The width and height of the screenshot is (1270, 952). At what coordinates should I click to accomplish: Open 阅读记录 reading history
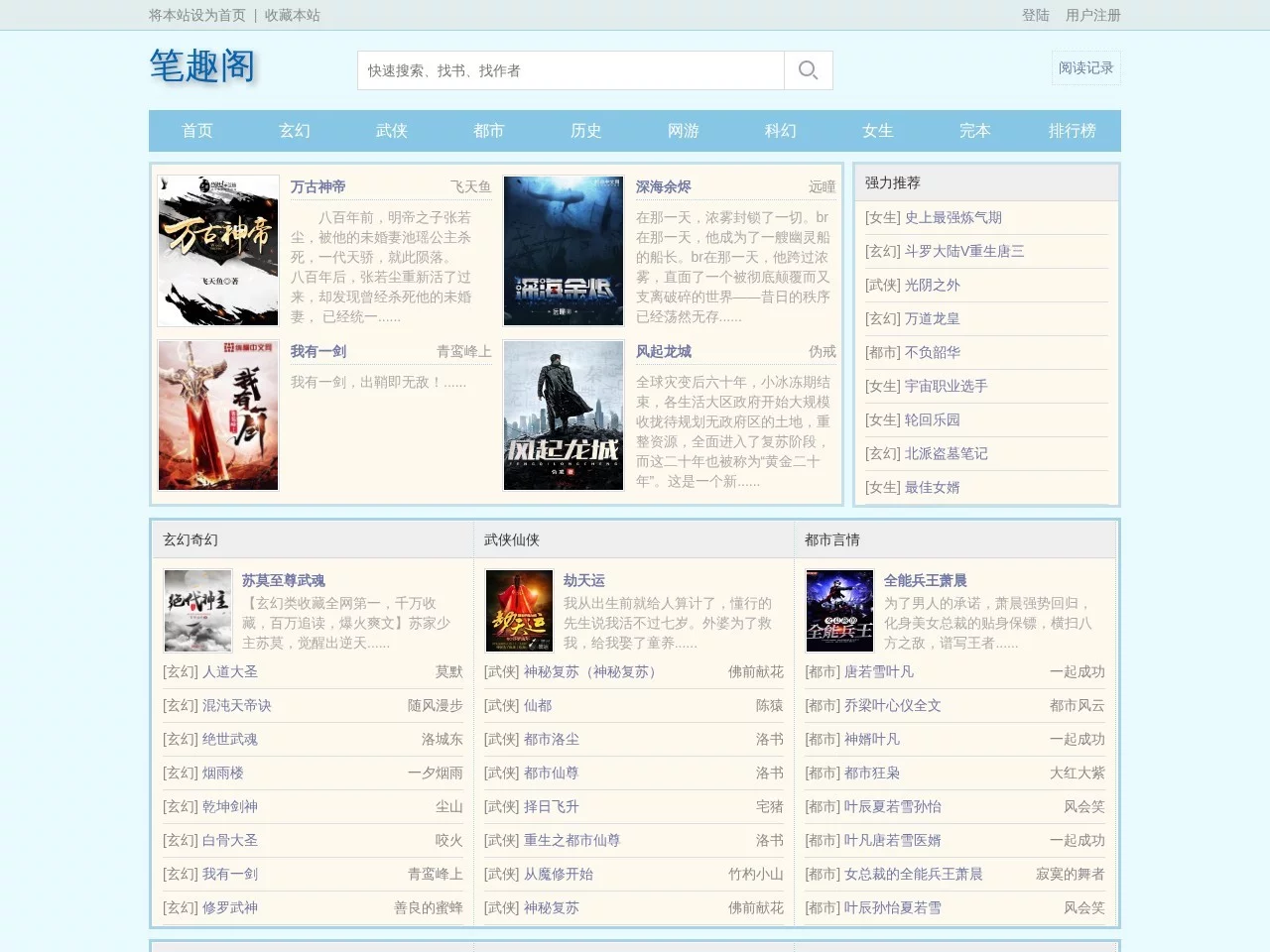click(1085, 68)
